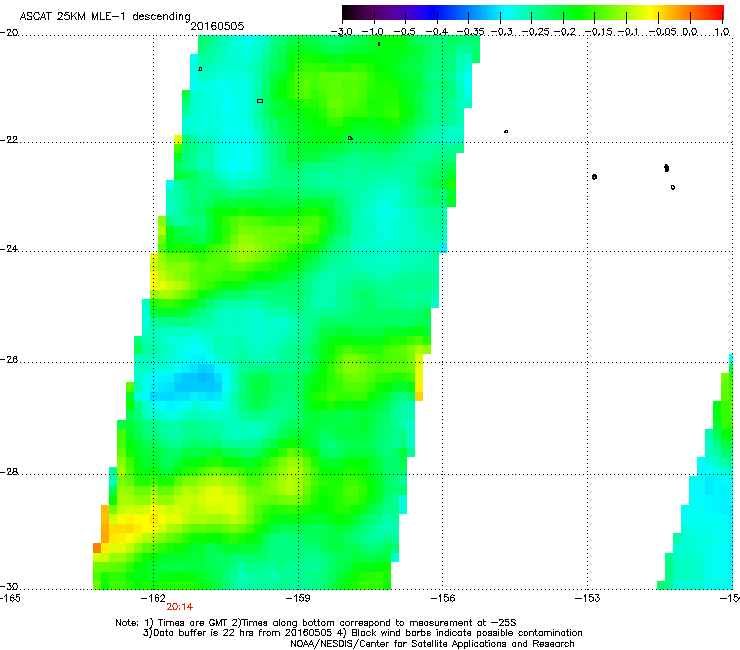
Task: Click the red end of the colorbar
Action: pos(717,13)
